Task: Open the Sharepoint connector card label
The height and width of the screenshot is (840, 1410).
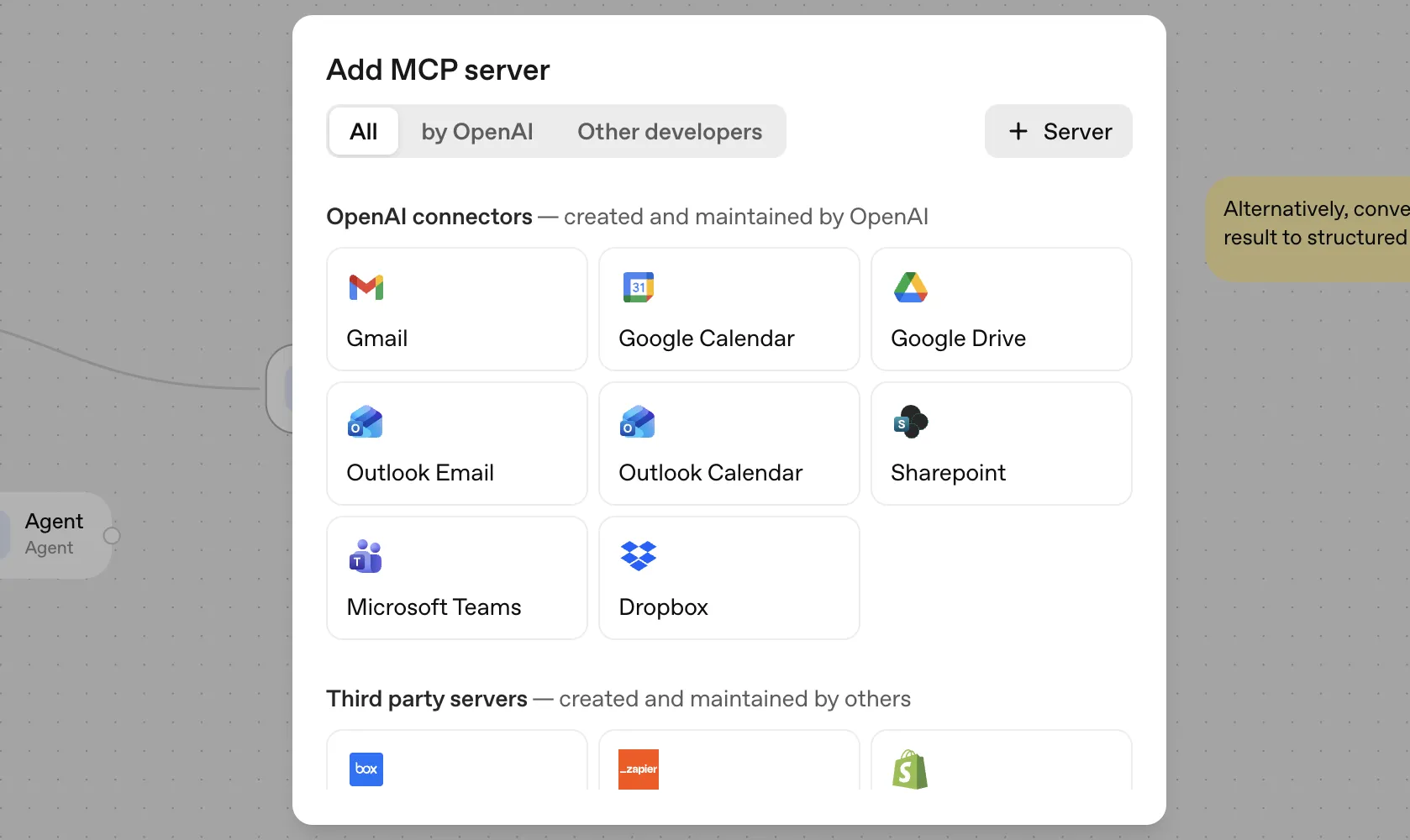Action: pos(948,473)
